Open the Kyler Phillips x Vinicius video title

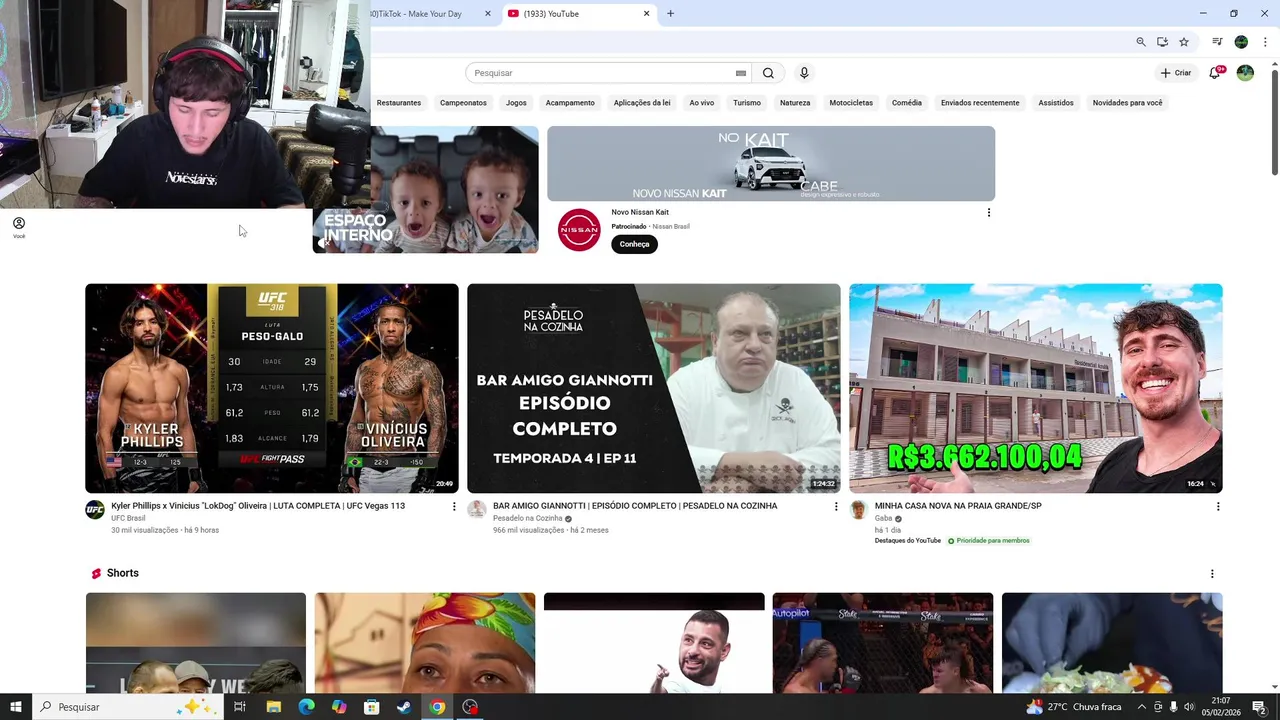pyautogui.click(x=258, y=506)
